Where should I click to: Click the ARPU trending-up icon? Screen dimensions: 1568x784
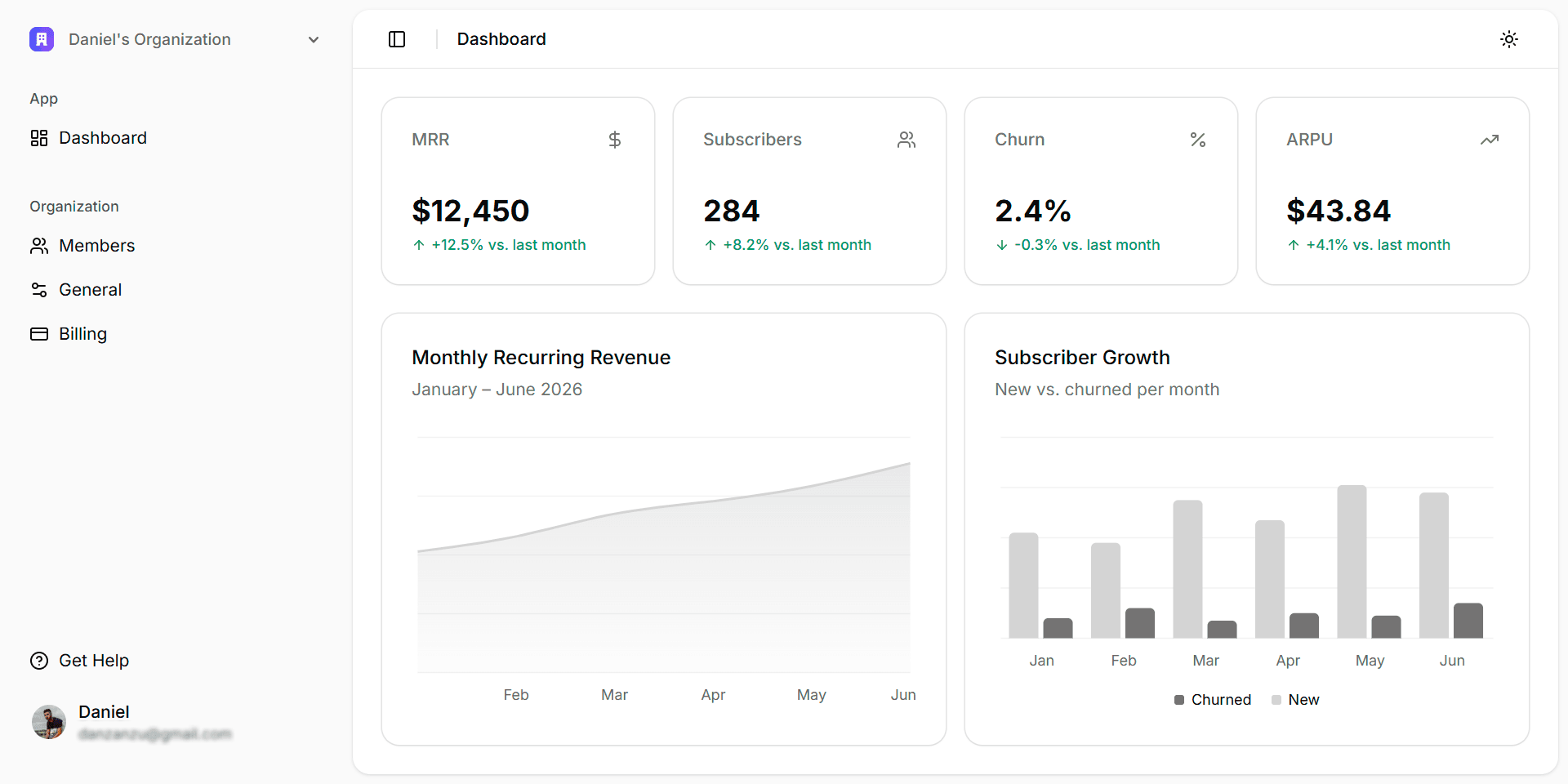pos(1490,140)
